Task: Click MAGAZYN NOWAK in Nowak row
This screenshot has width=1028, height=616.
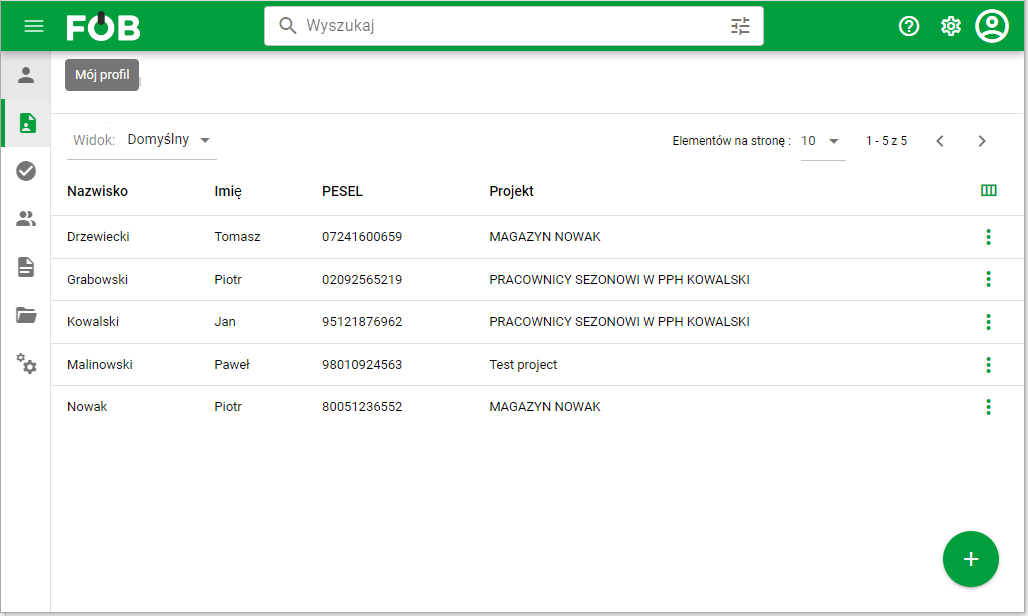Action: point(545,407)
